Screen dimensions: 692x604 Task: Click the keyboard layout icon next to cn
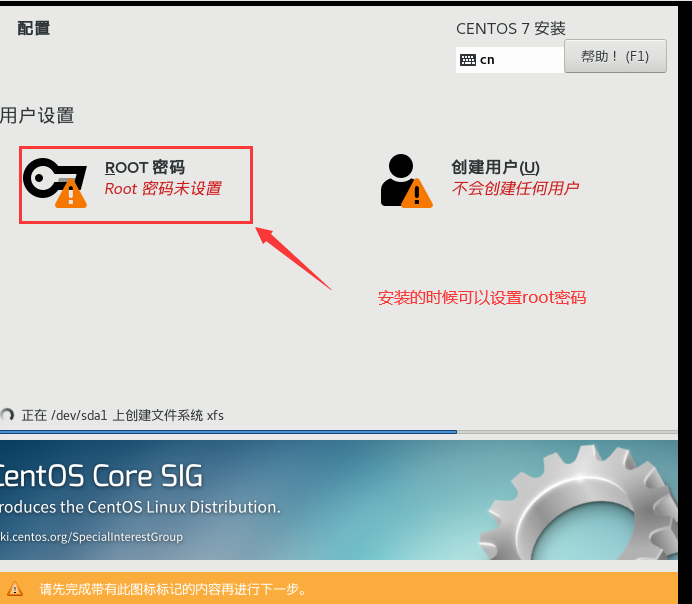468,60
